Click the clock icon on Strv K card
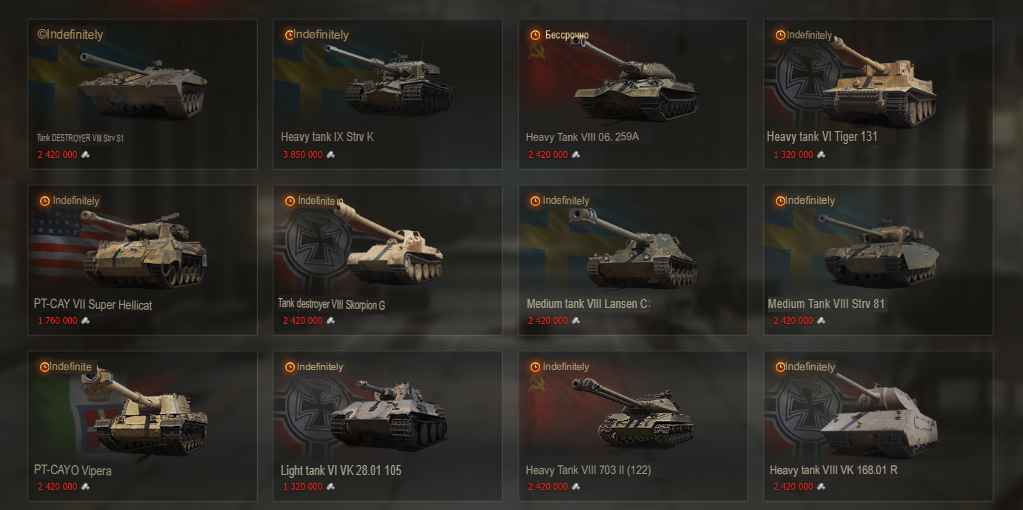Image resolution: width=1023 pixels, height=510 pixels. 289,35
